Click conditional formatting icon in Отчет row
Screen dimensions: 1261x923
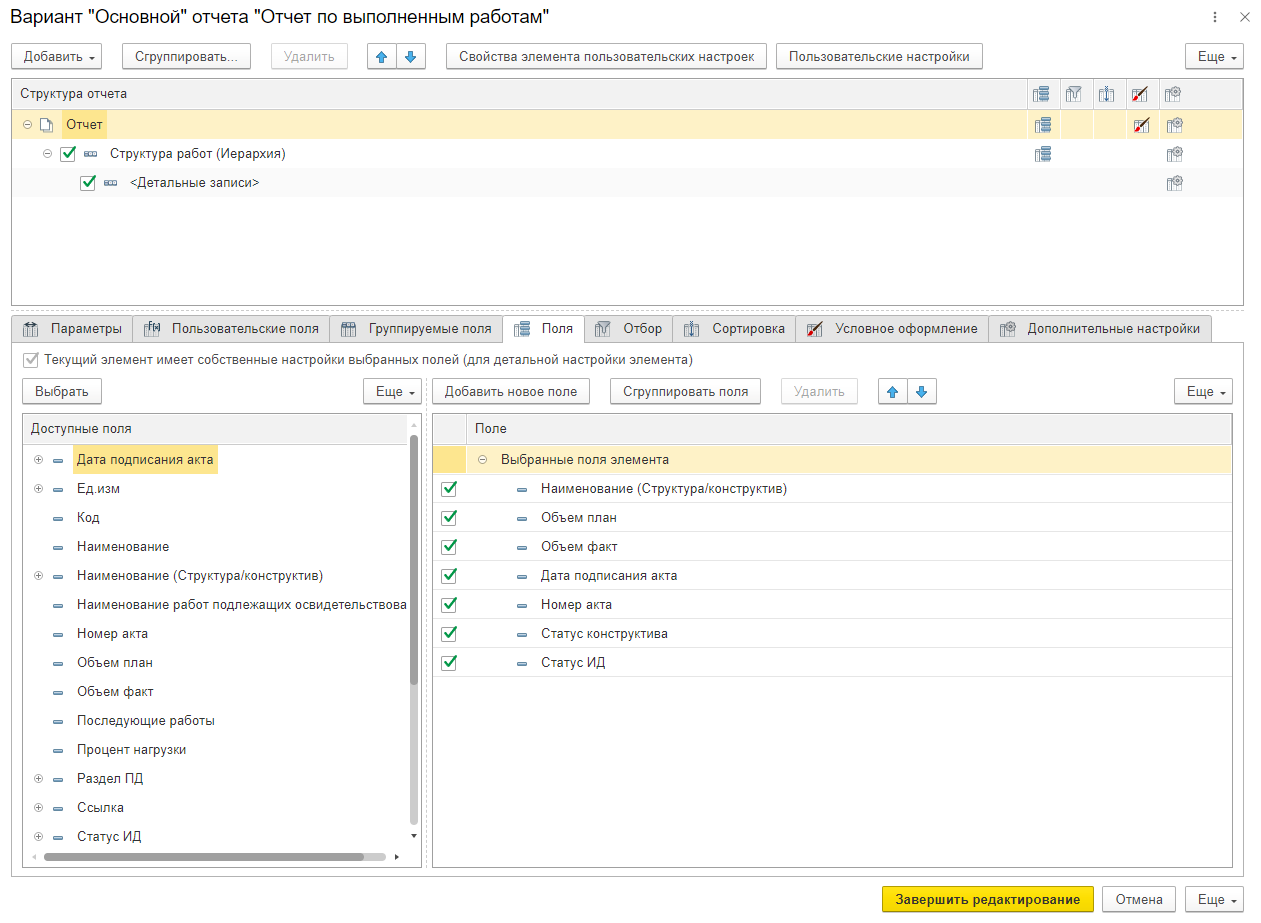[x=1141, y=125]
